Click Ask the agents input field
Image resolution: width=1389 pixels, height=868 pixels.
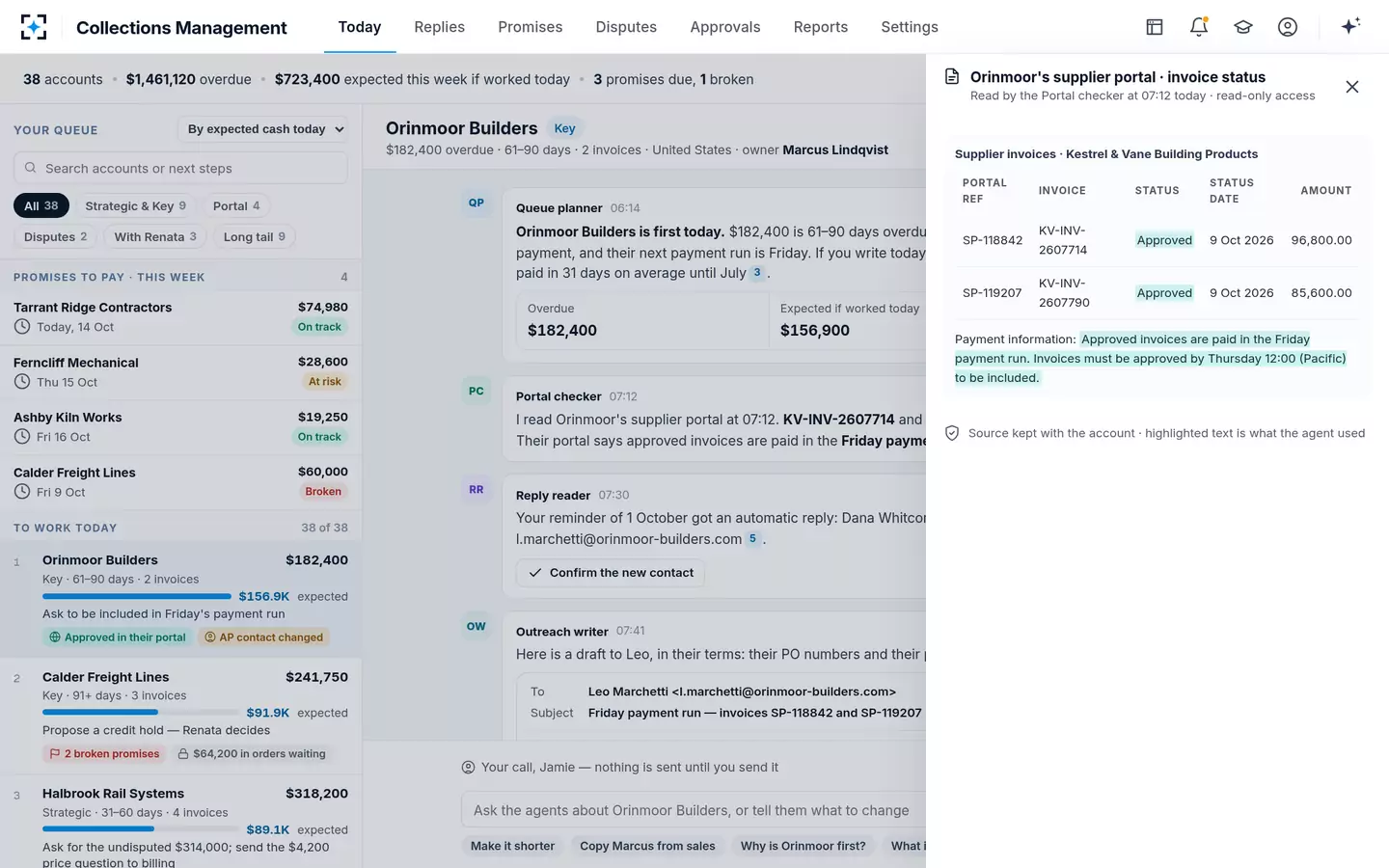(x=694, y=810)
